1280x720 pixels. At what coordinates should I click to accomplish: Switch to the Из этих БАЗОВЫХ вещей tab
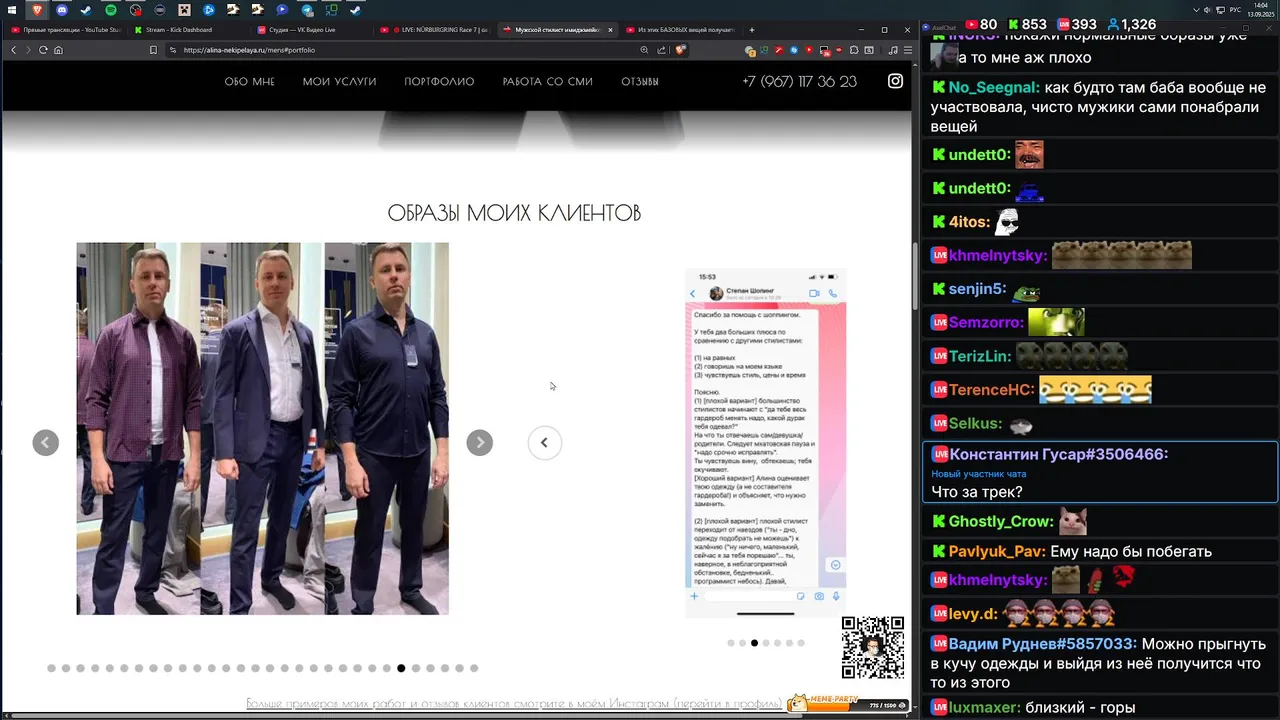pyautogui.click(x=680, y=30)
